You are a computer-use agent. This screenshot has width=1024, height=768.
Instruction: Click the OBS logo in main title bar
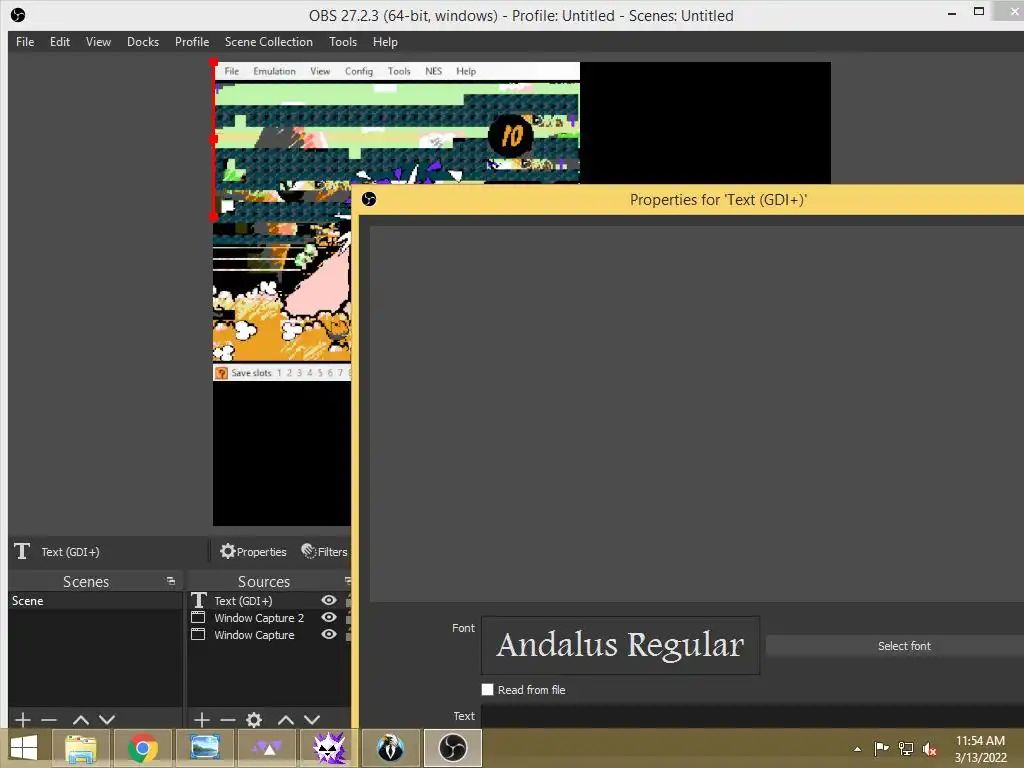click(18, 14)
